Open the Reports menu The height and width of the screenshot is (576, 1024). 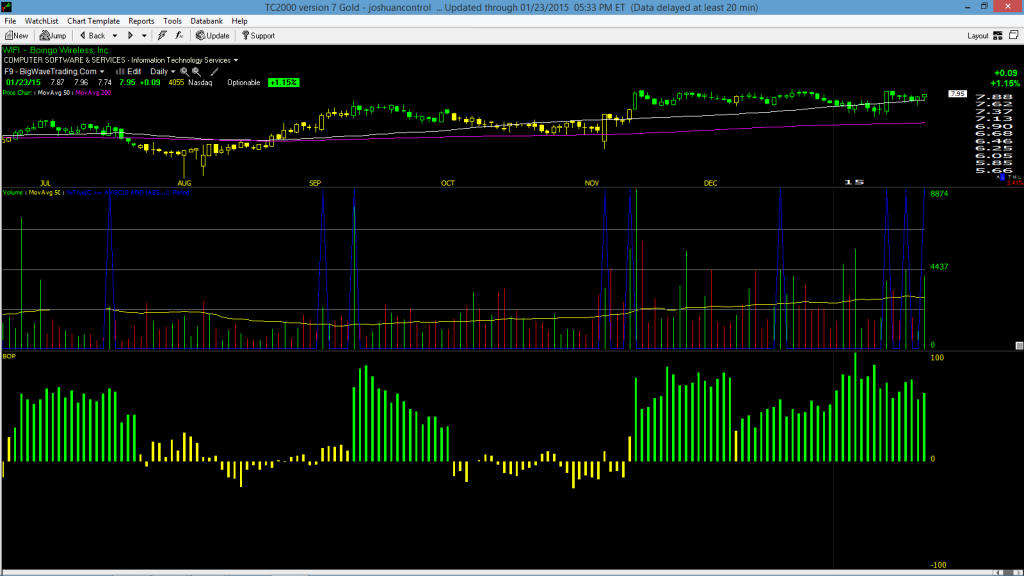pos(141,21)
